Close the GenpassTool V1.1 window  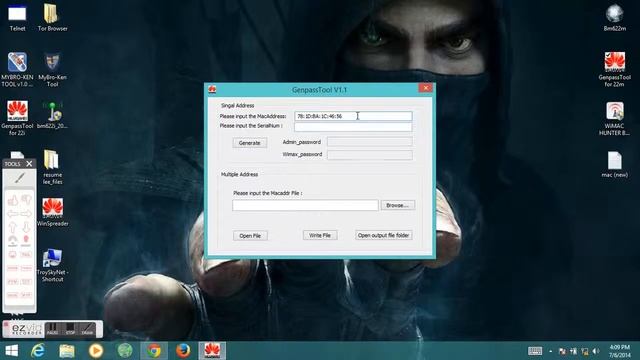point(425,88)
